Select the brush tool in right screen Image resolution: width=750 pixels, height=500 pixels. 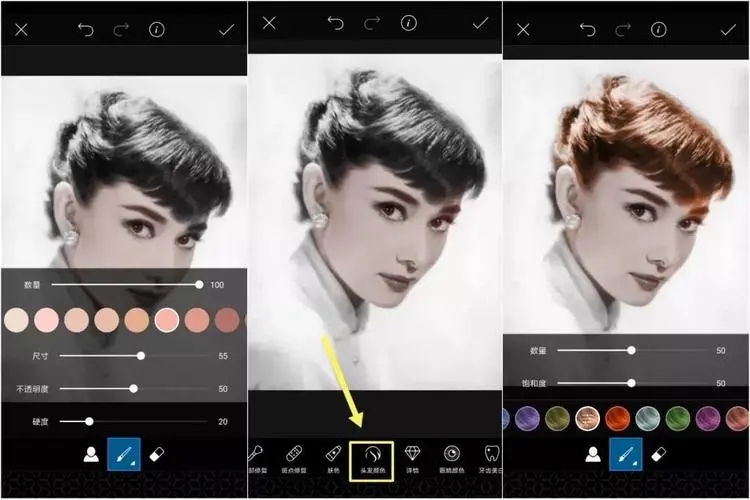[x=626, y=454]
